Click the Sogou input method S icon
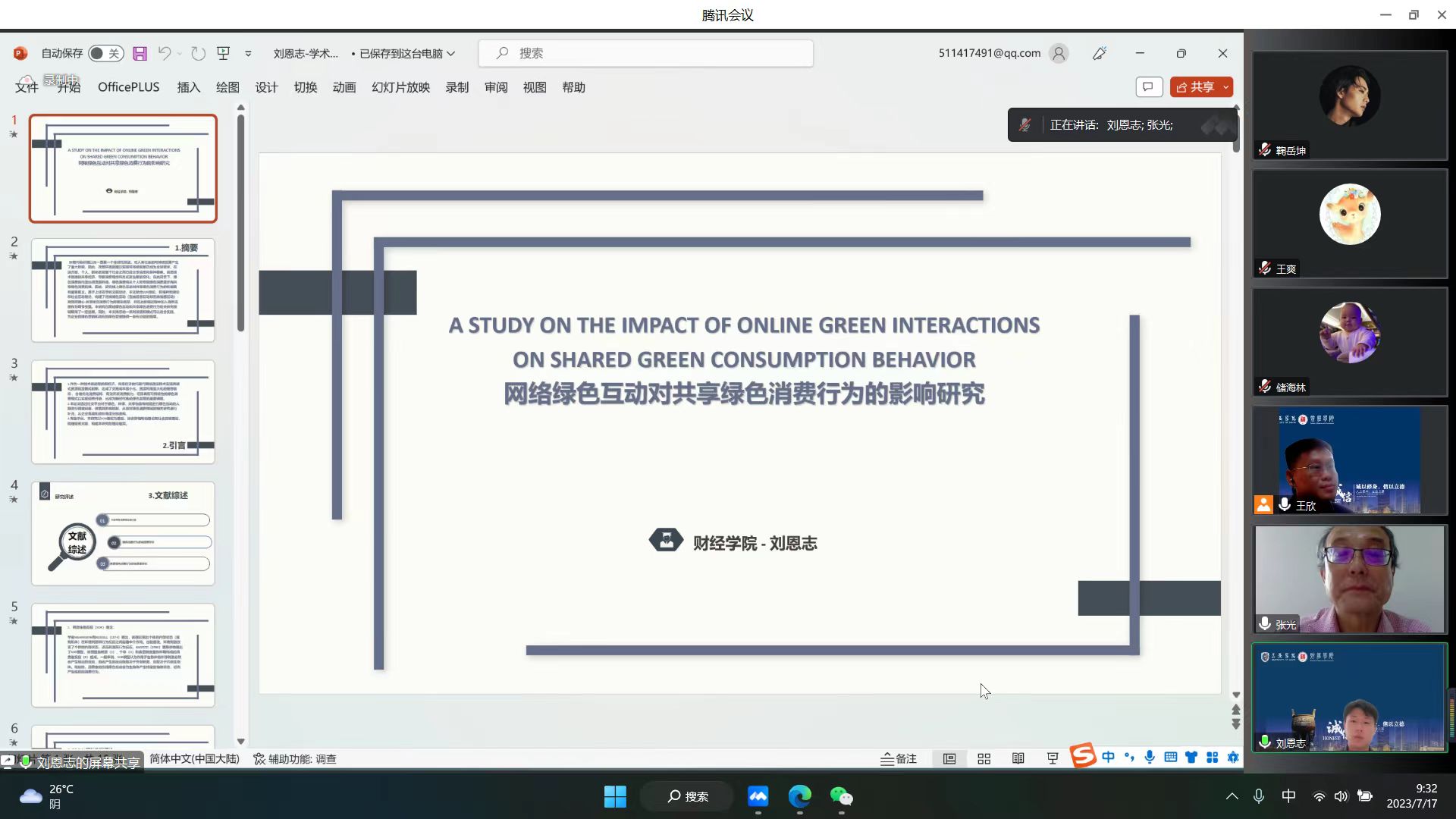 click(x=1083, y=756)
